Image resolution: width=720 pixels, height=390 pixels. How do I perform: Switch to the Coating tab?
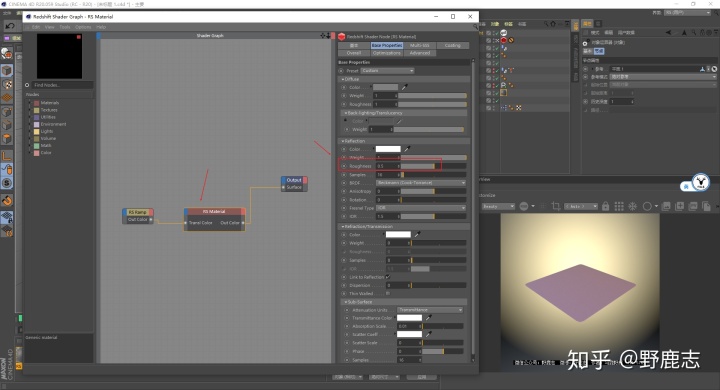pos(452,45)
